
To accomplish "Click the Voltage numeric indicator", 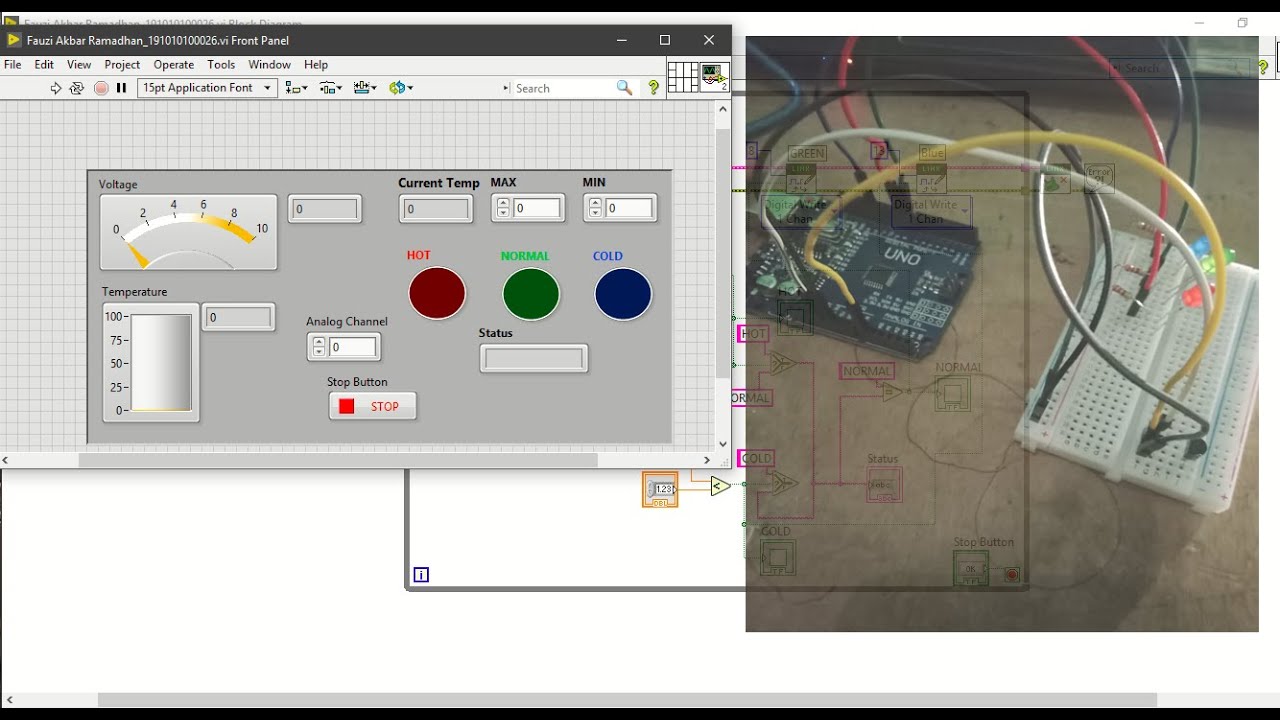I will tap(325, 209).
